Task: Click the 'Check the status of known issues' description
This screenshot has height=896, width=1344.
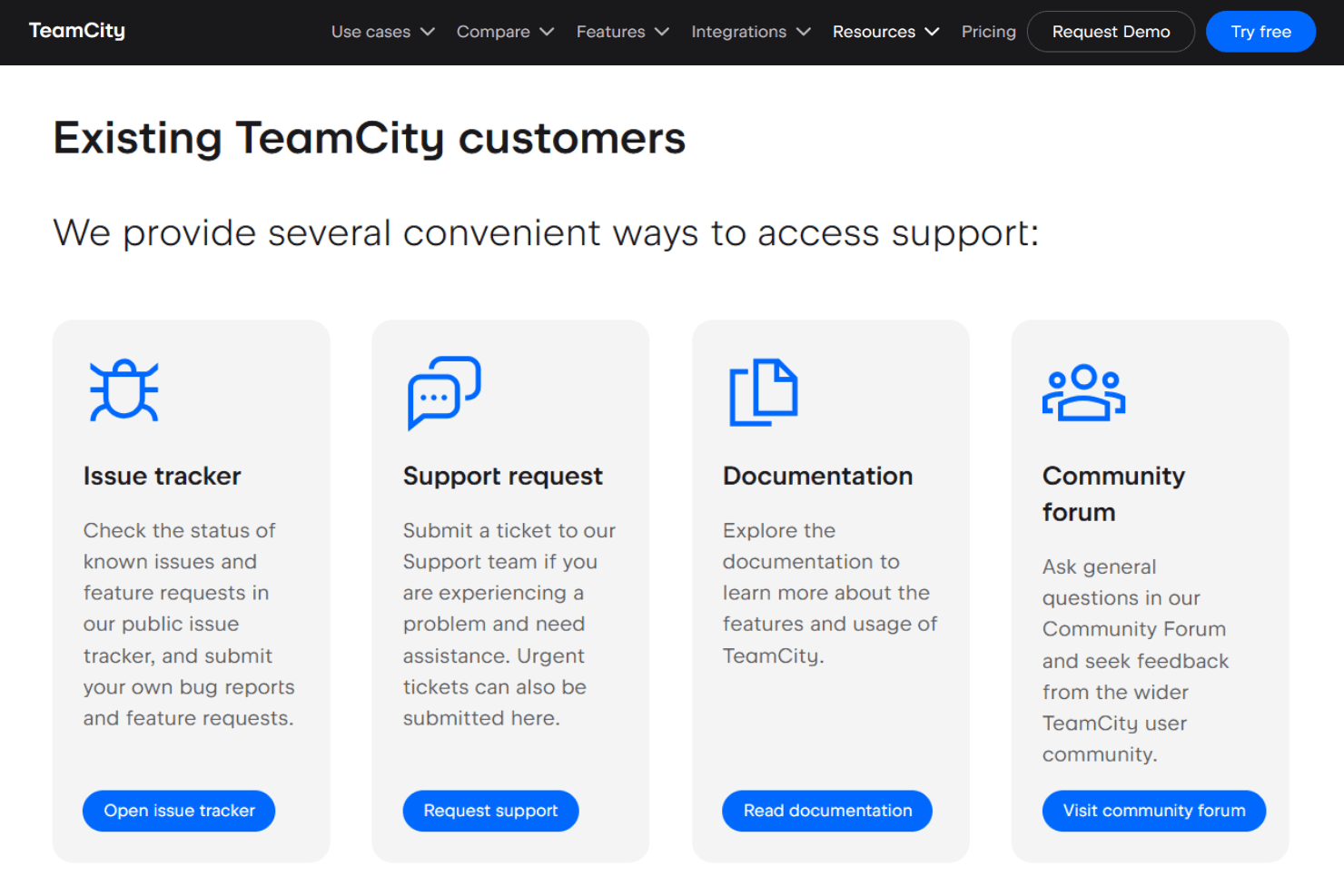Action: click(x=189, y=625)
